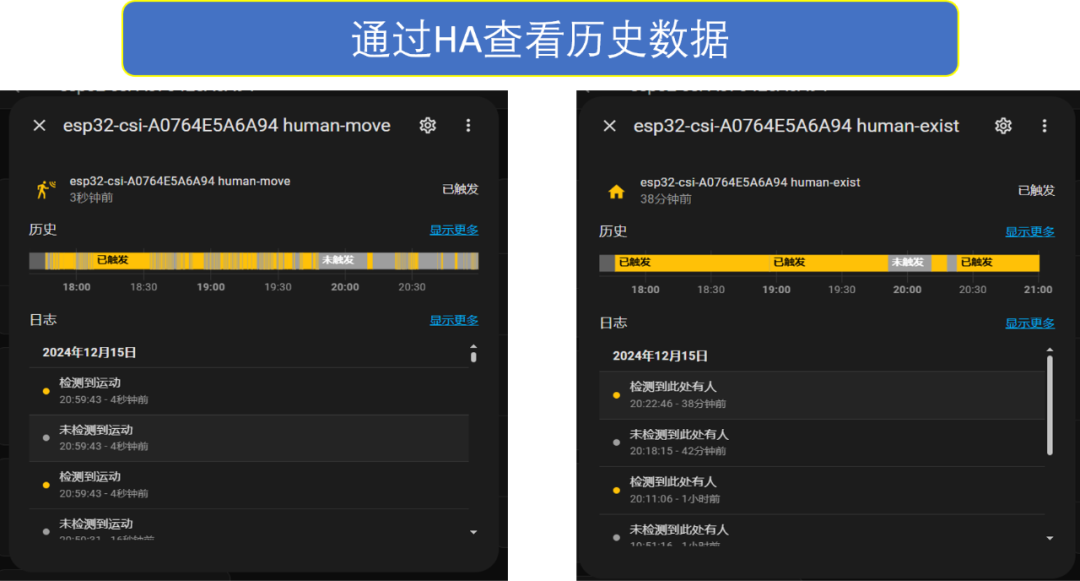
Task: Show more logbook for human-exist
Action: click(x=1030, y=323)
